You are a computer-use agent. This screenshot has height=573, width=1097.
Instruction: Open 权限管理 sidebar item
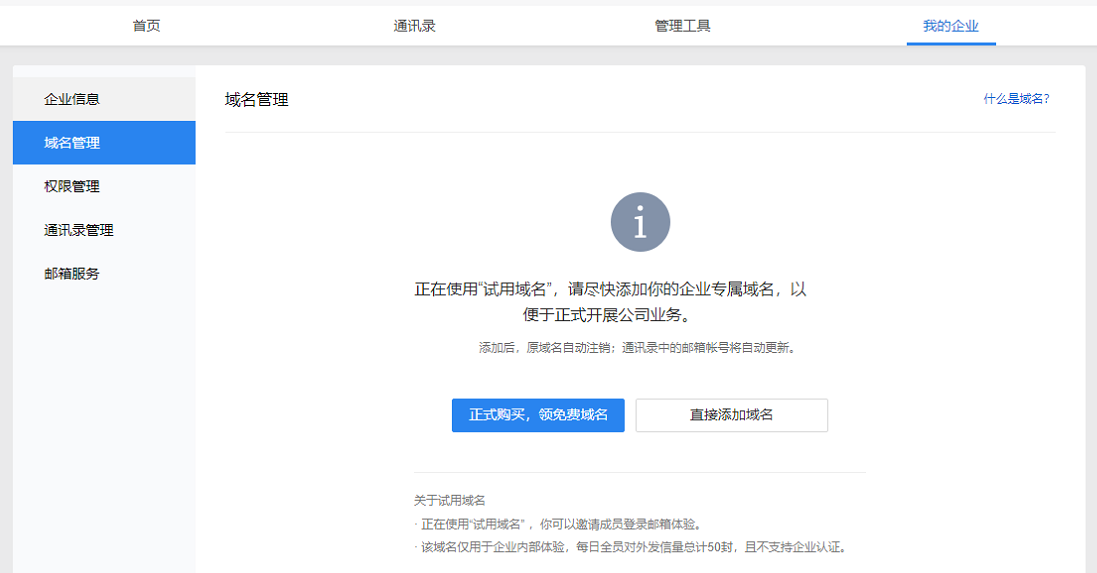[x=72, y=187]
